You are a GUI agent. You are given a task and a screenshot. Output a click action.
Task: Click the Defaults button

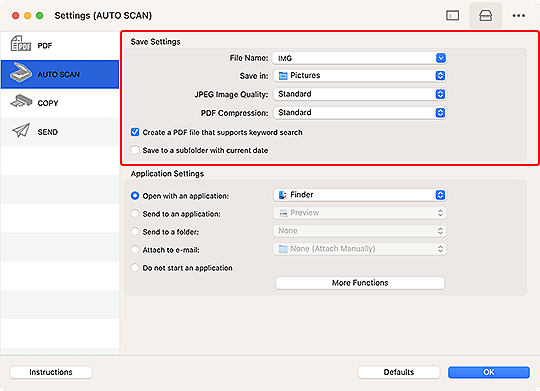tap(399, 372)
